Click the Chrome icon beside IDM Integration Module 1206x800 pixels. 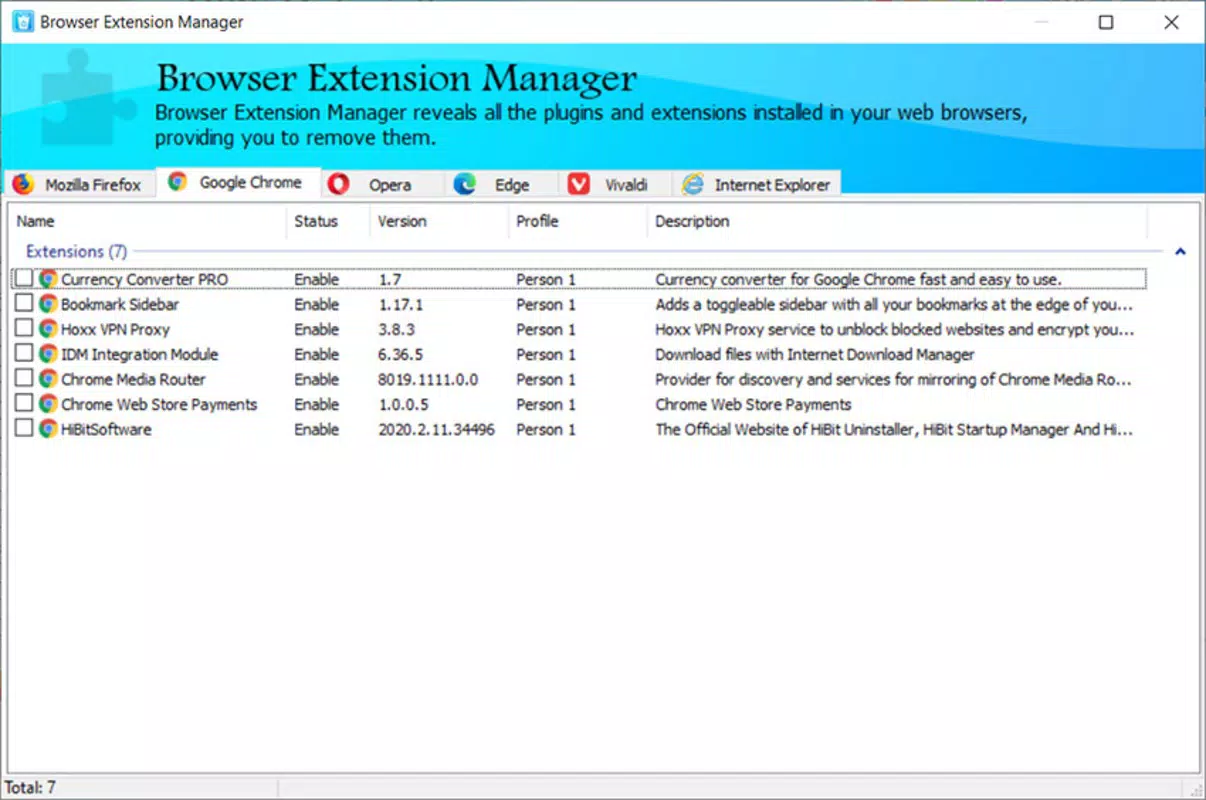pyautogui.click(x=48, y=354)
